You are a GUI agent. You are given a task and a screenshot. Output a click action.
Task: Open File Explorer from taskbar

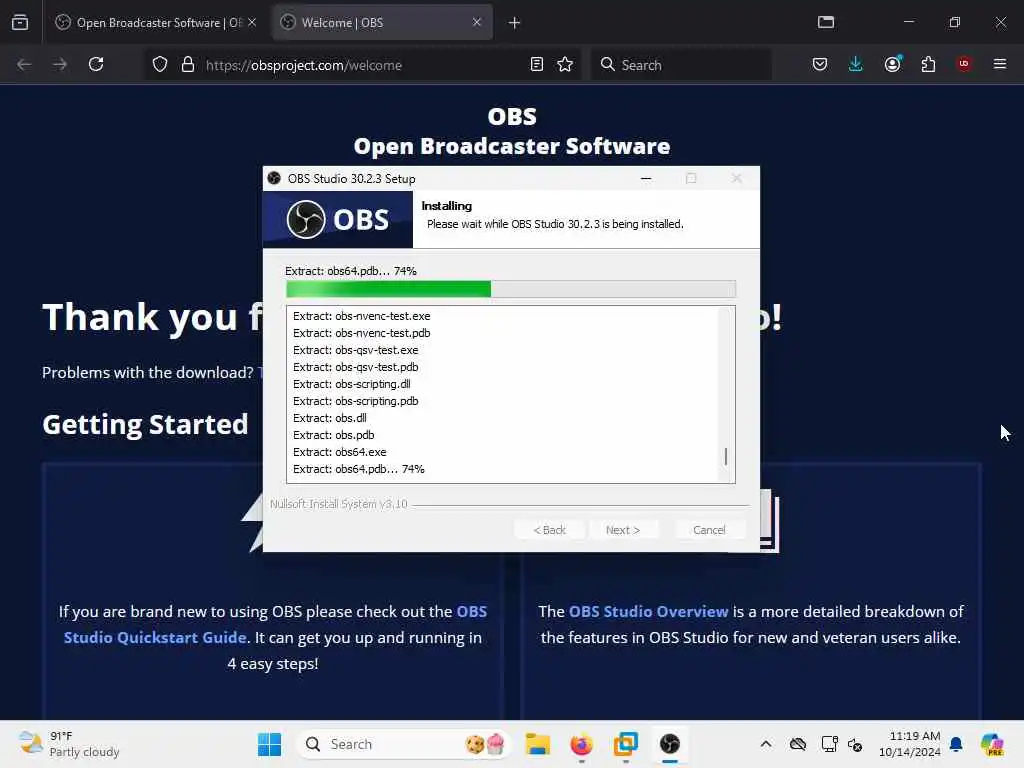537,744
